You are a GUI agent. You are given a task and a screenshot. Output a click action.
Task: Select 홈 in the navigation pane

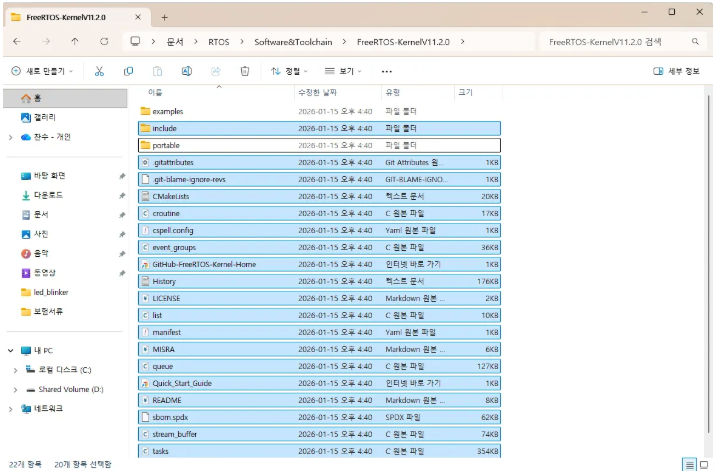[65, 98]
